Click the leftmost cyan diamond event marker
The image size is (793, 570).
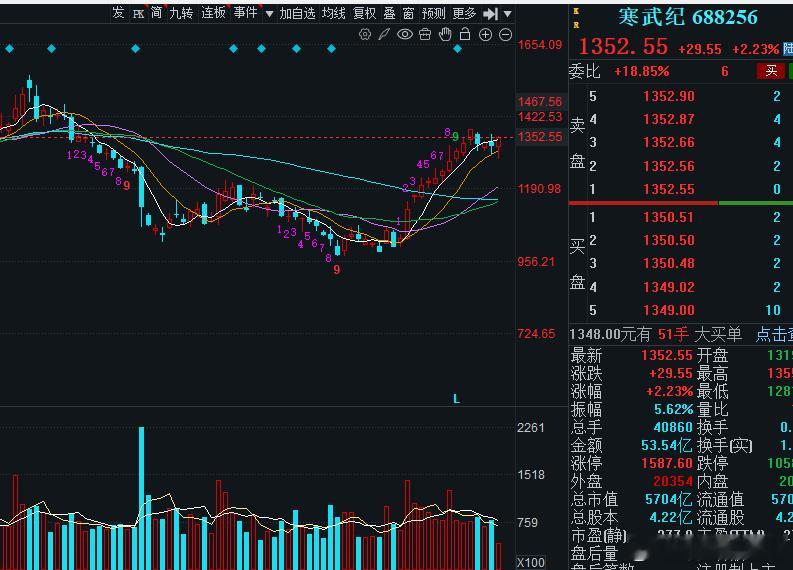pos(9,49)
